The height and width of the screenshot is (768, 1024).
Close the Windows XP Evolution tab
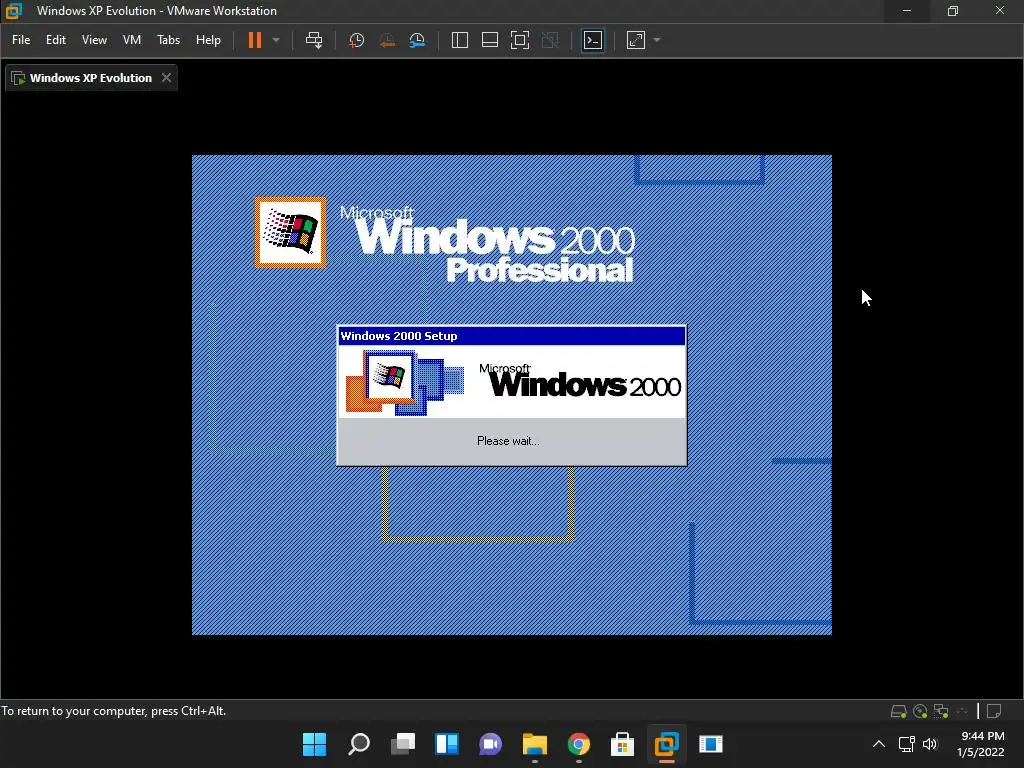click(x=167, y=78)
